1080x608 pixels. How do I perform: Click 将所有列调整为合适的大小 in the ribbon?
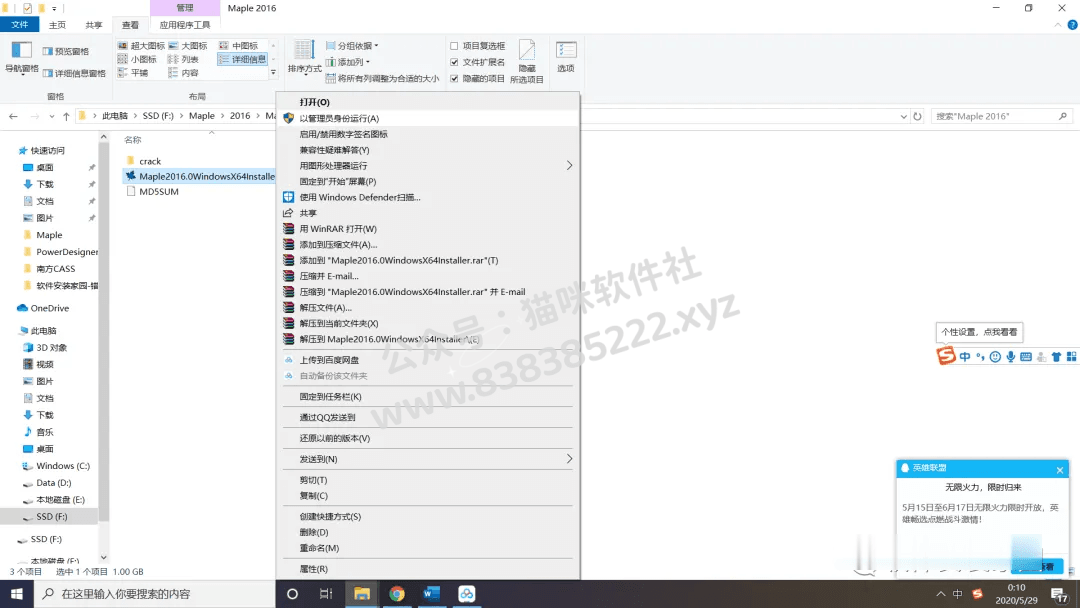[382, 78]
